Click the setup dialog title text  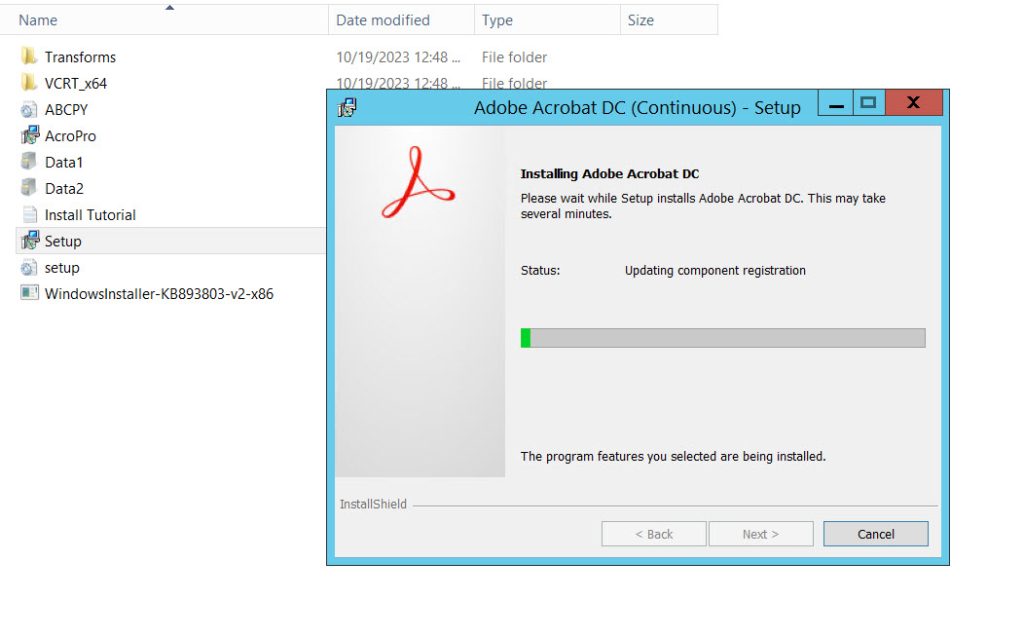click(x=637, y=107)
